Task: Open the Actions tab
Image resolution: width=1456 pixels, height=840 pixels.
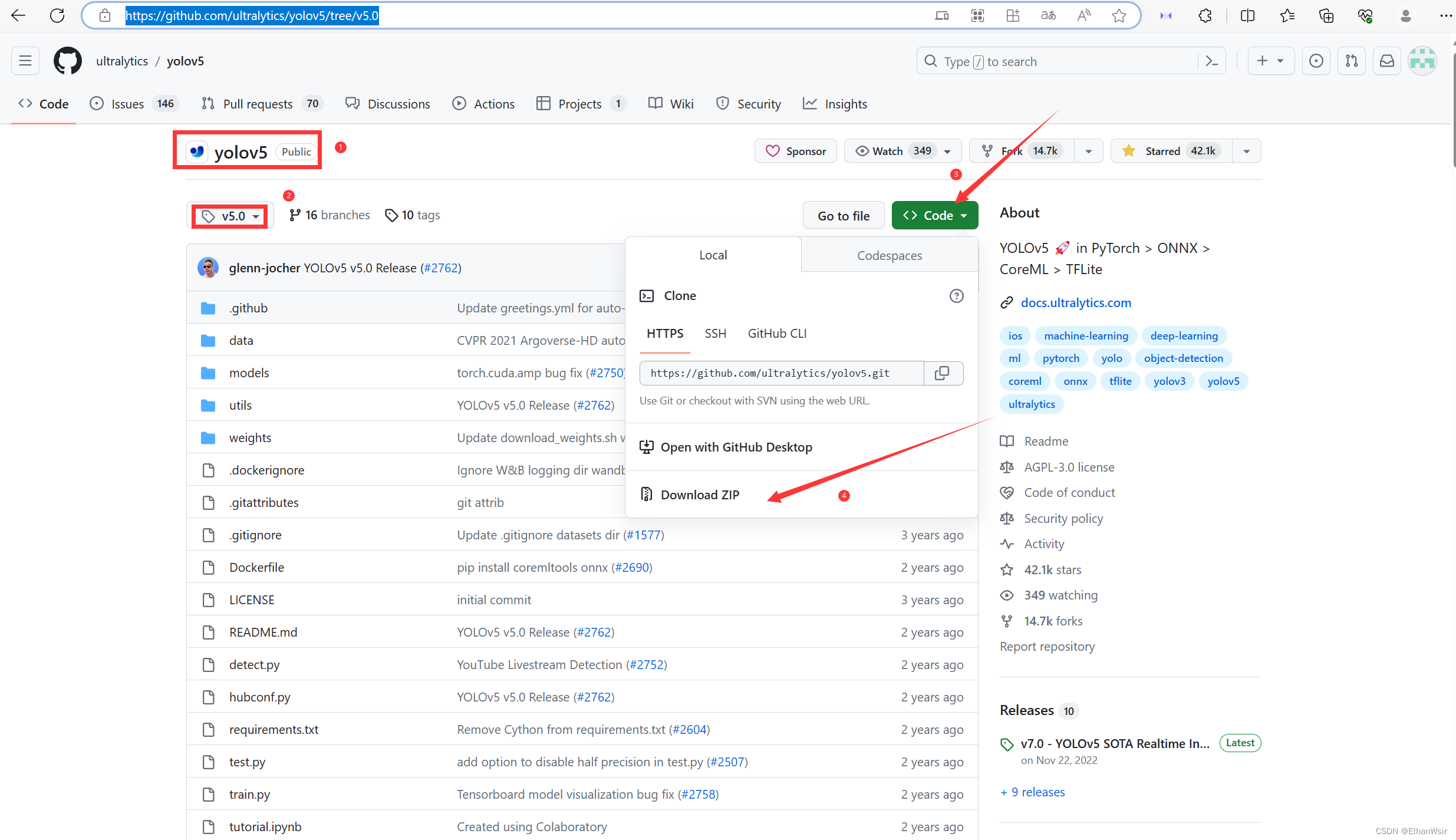Action: pyautogui.click(x=483, y=104)
